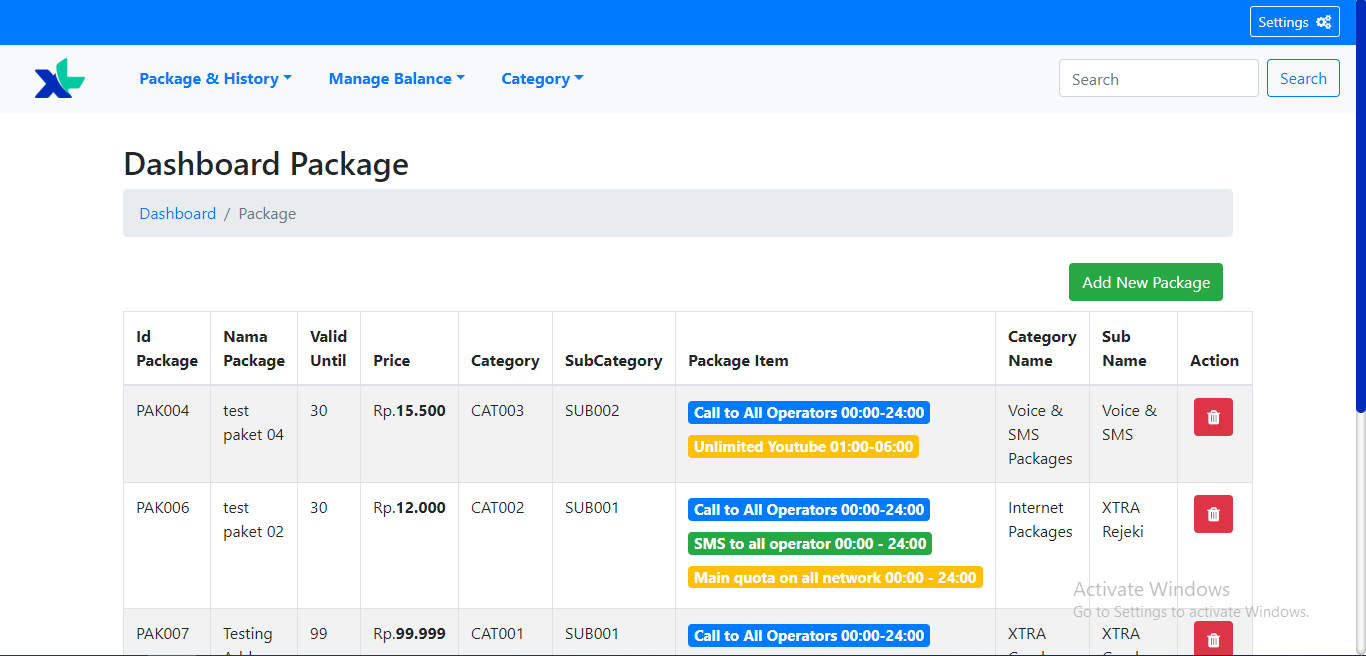Screen dimensions: 1366x656
Task: Click the Package breadcrumb text
Action: click(x=267, y=213)
